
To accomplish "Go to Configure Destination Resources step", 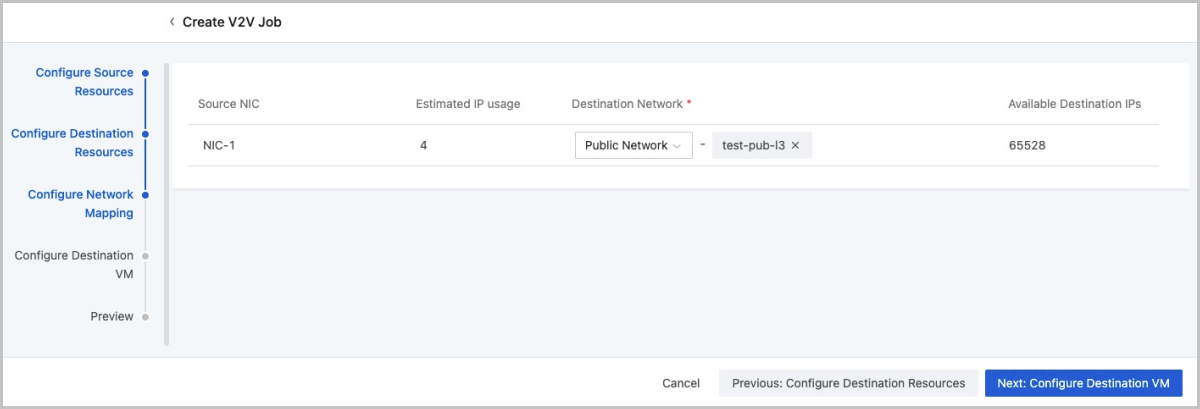I will pyautogui.click(x=72, y=143).
